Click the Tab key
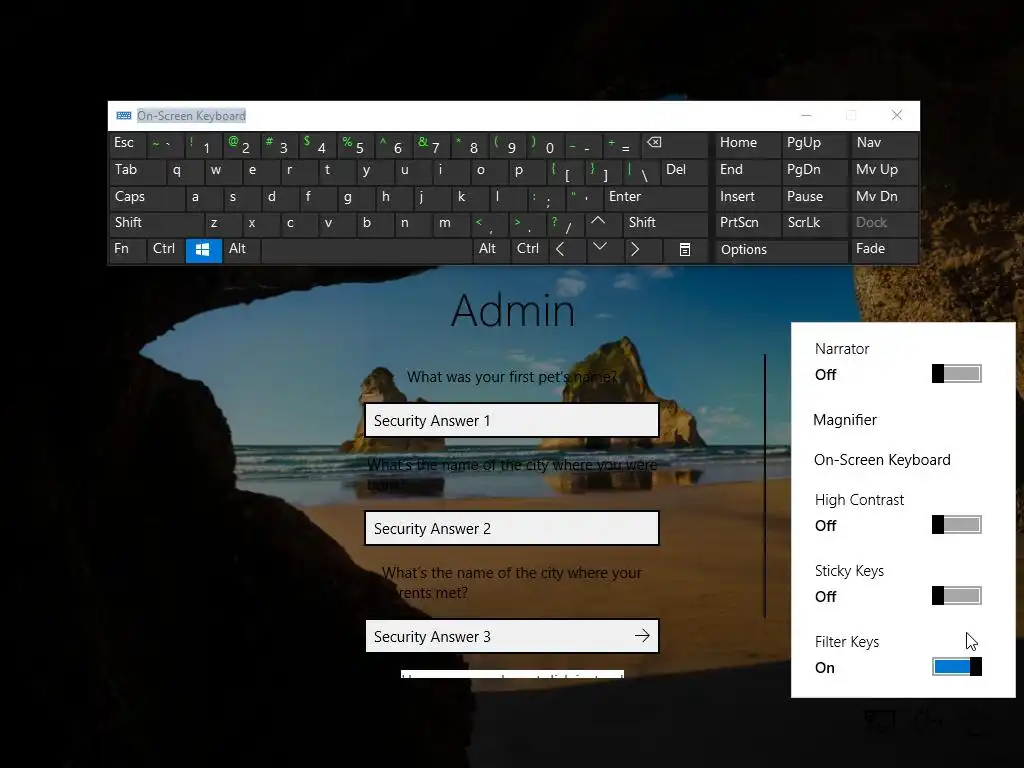Image resolution: width=1024 pixels, height=768 pixels. pos(137,171)
